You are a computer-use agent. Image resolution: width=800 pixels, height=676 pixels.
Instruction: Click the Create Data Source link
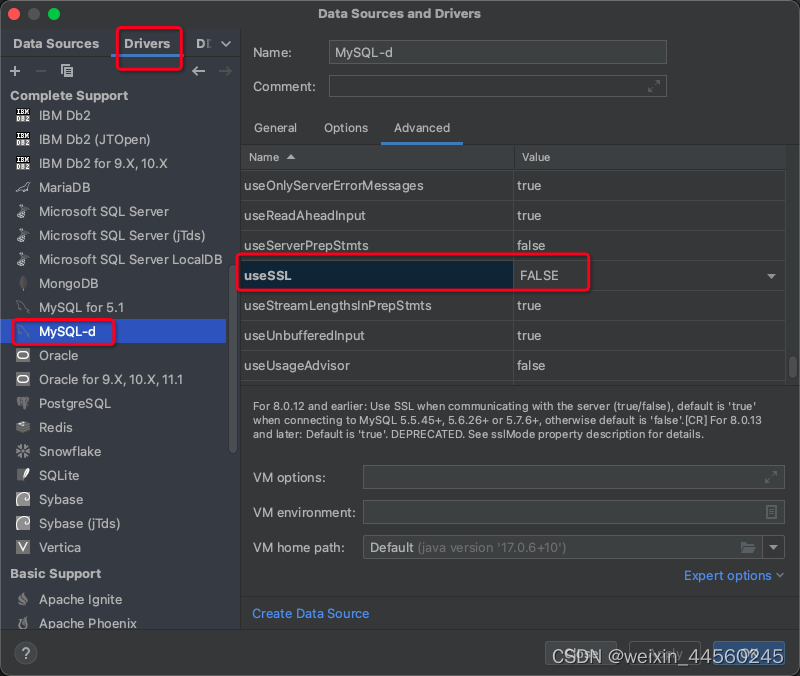[x=310, y=613]
